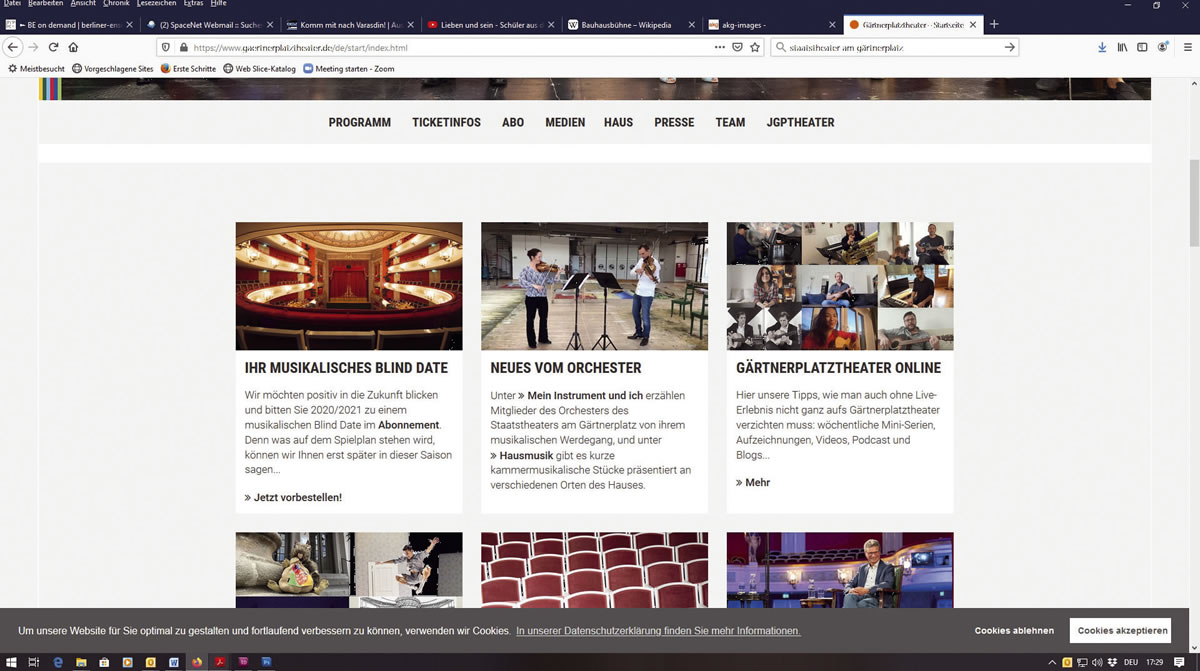Open MEDIEN in the site navigation
The image size is (1200, 671).
click(565, 122)
